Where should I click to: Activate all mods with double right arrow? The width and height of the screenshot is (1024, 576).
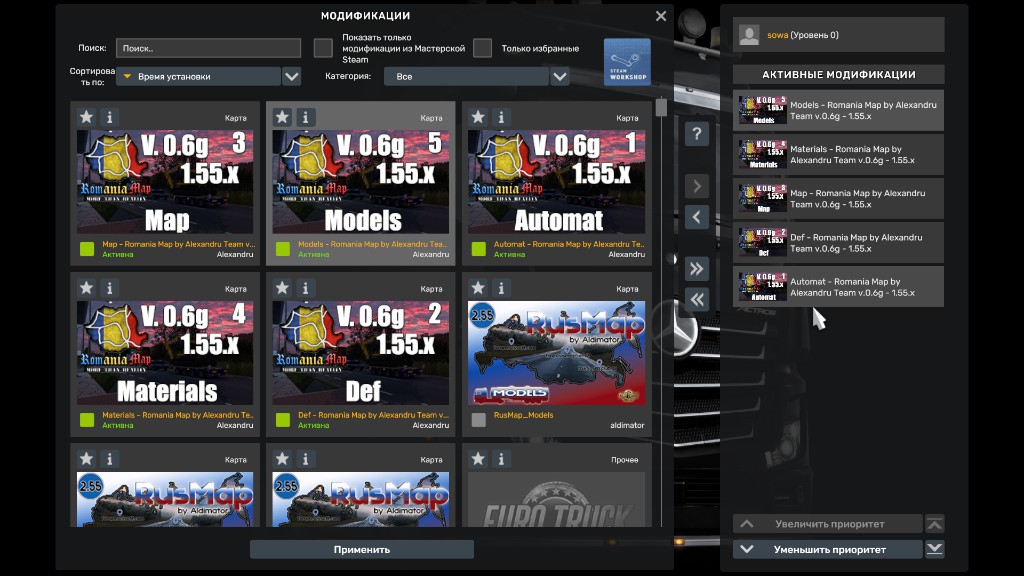pyautogui.click(x=697, y=268)
